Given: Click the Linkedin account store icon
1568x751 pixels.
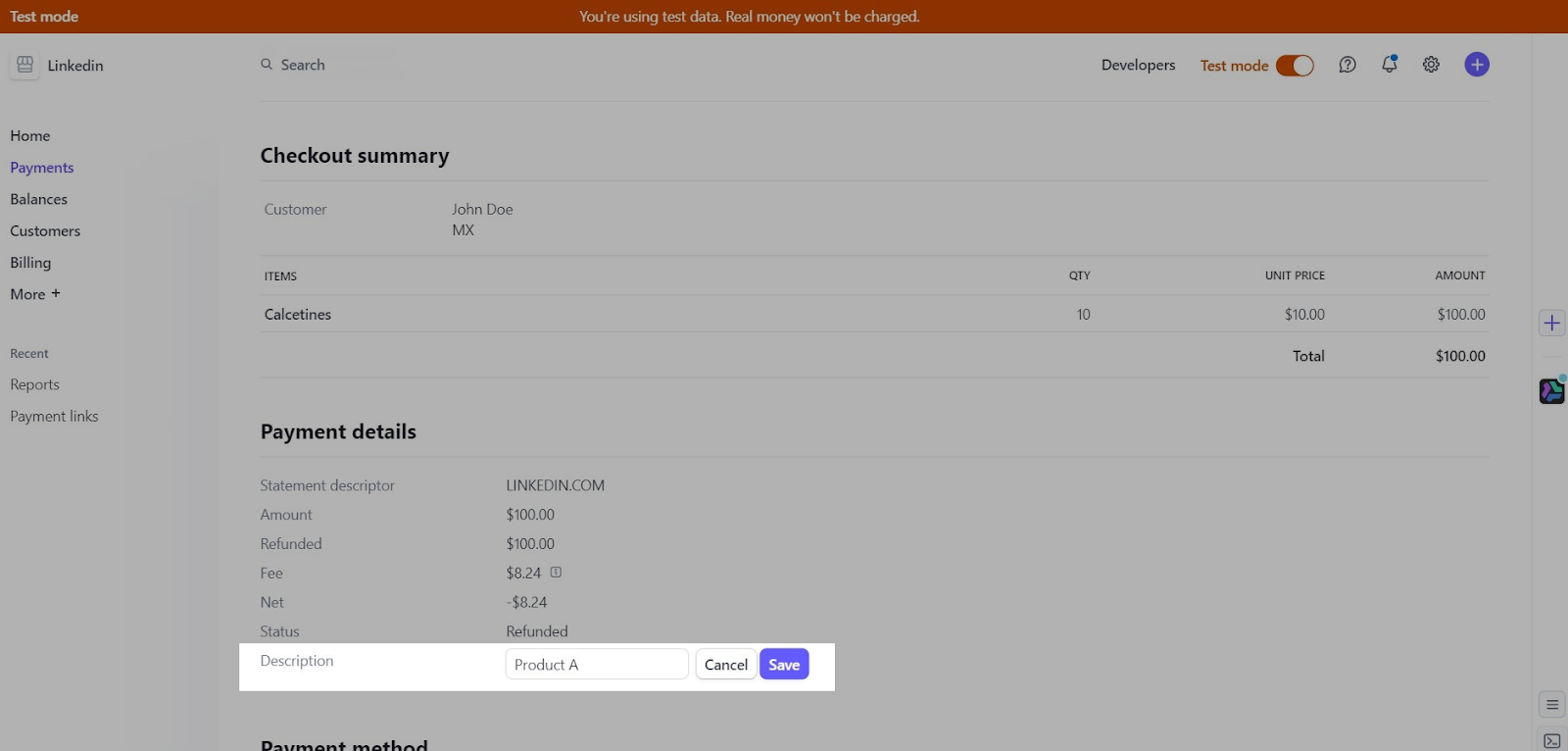Looking at the screenshot, I should (x=25, y=65).
